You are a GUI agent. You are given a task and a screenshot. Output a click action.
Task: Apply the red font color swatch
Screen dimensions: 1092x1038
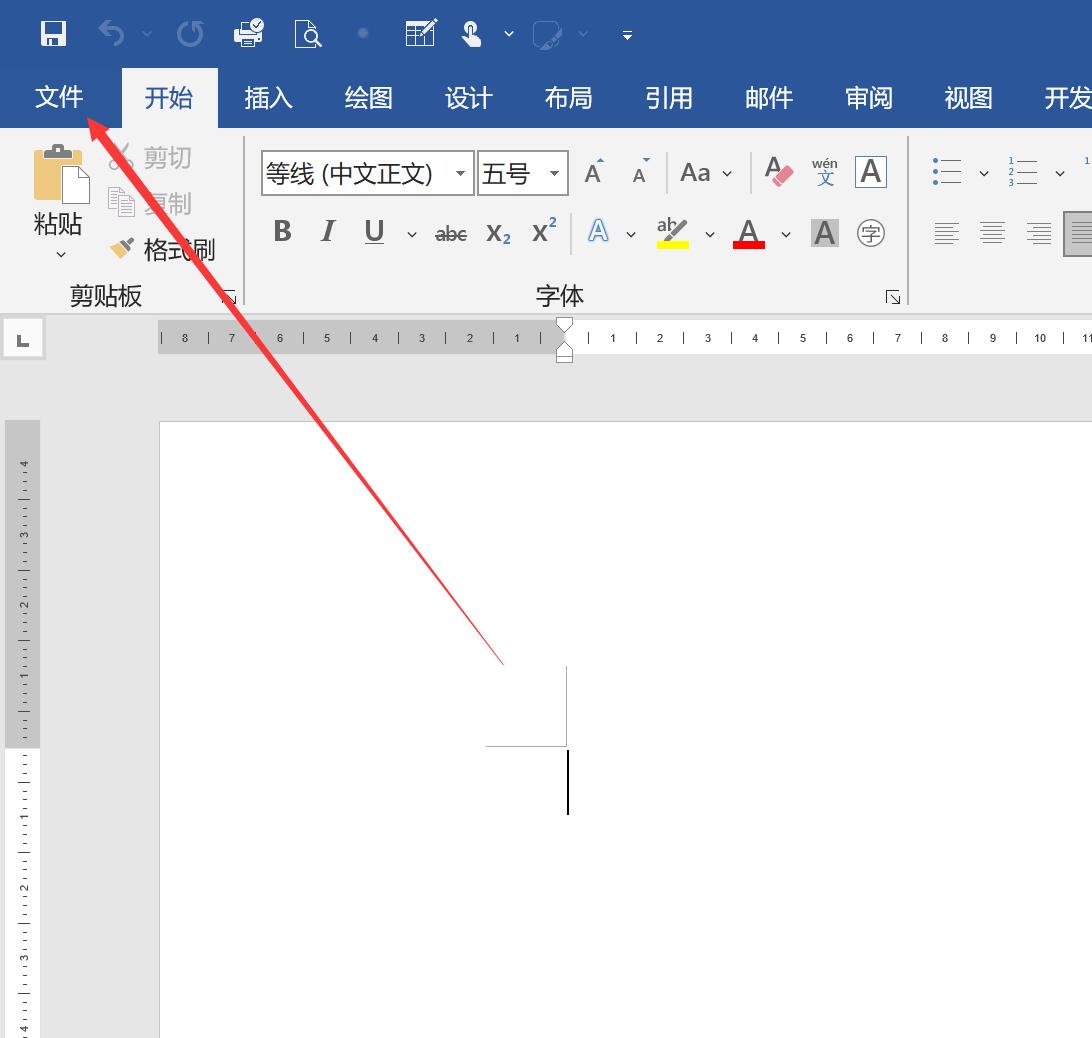pos(749,233)
